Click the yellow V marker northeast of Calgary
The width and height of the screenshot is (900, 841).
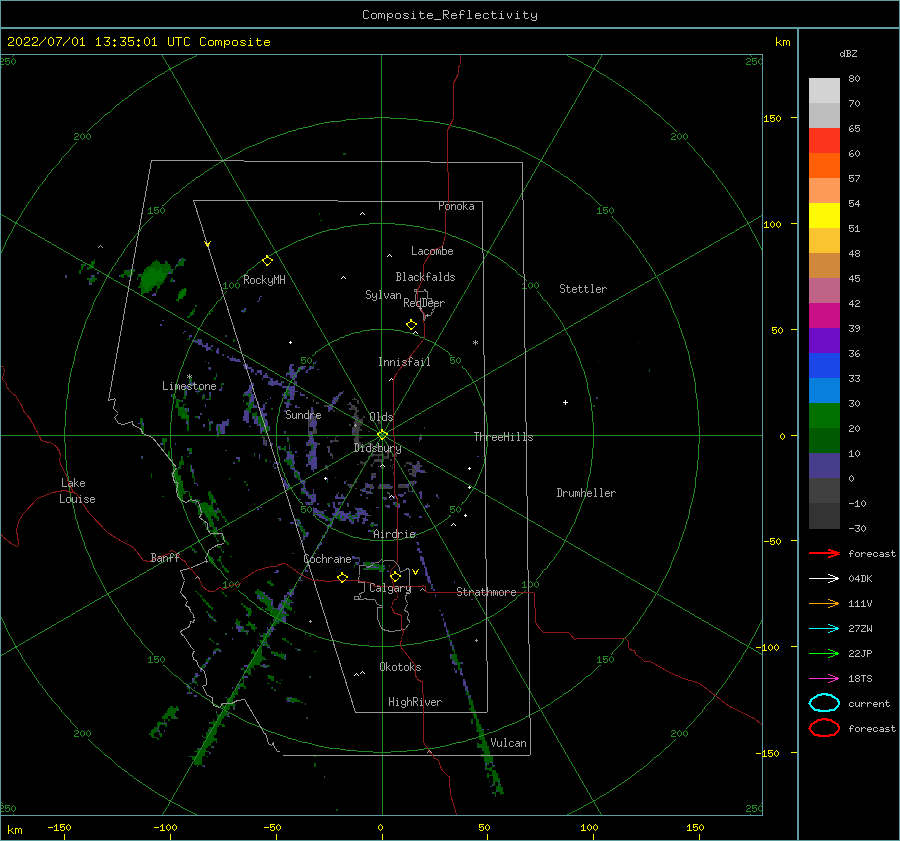click(x=415, y=572)
